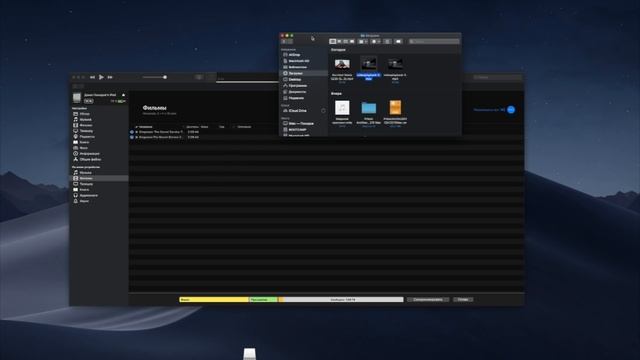Click yellow segment of iPad storage bar
This screenshot has width=640, height=360.
pyautogui.click(x=214, y=300)
